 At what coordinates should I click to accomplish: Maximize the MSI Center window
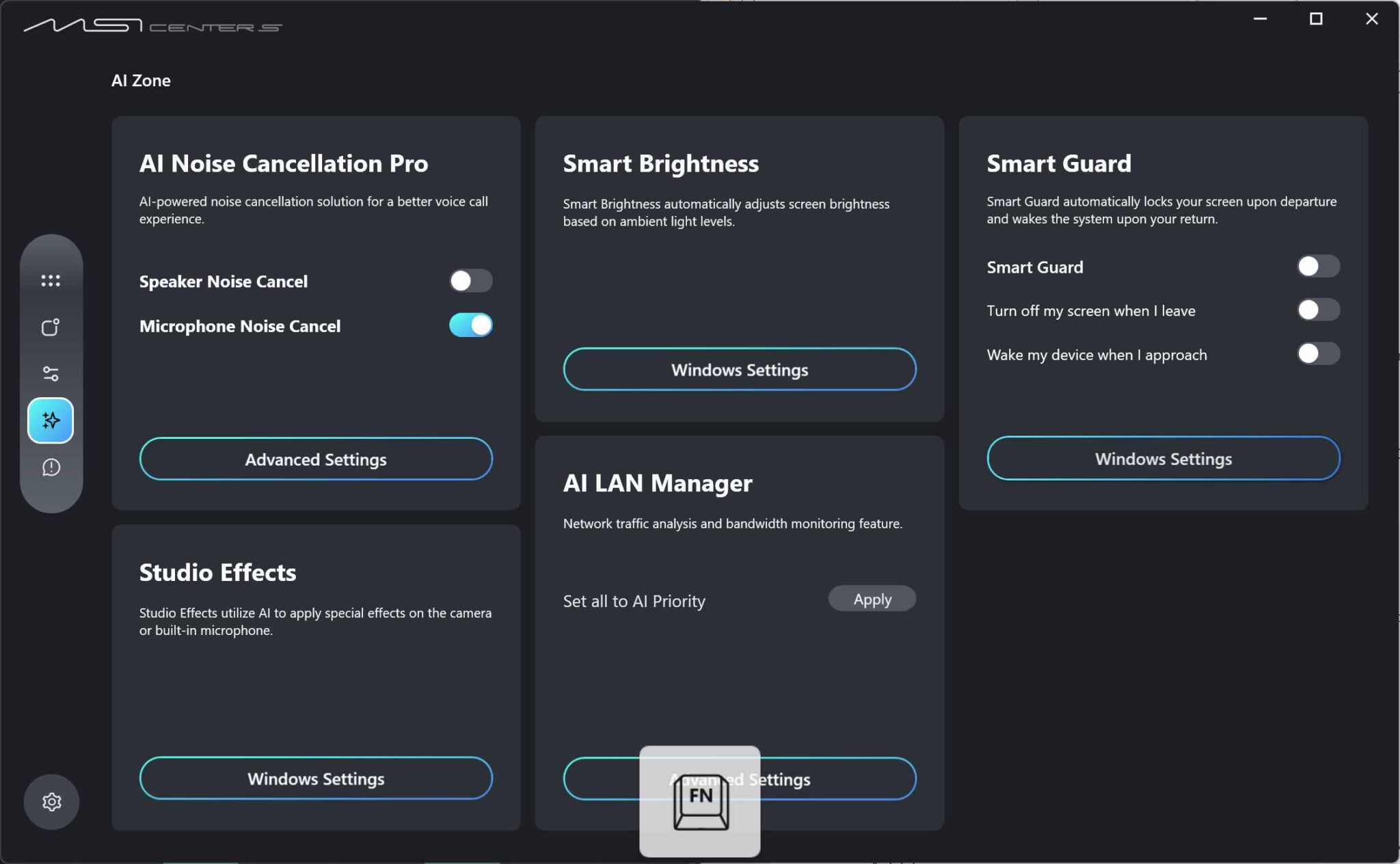[x=1315, y=19]
